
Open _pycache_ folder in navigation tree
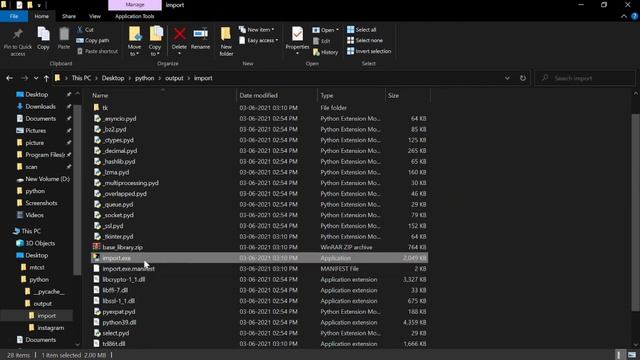49,291
